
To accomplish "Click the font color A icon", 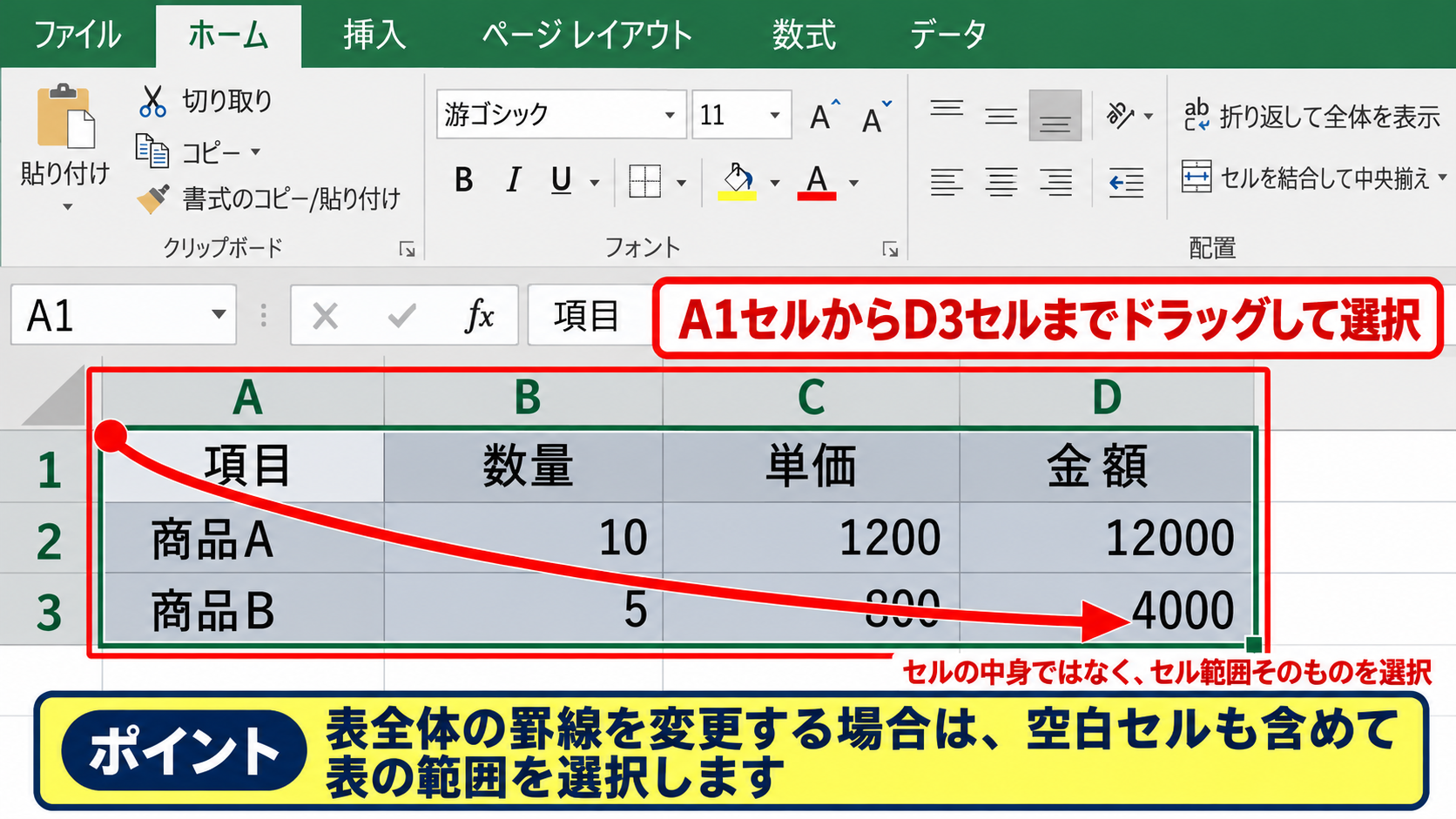I will click(x=816, y=181).
